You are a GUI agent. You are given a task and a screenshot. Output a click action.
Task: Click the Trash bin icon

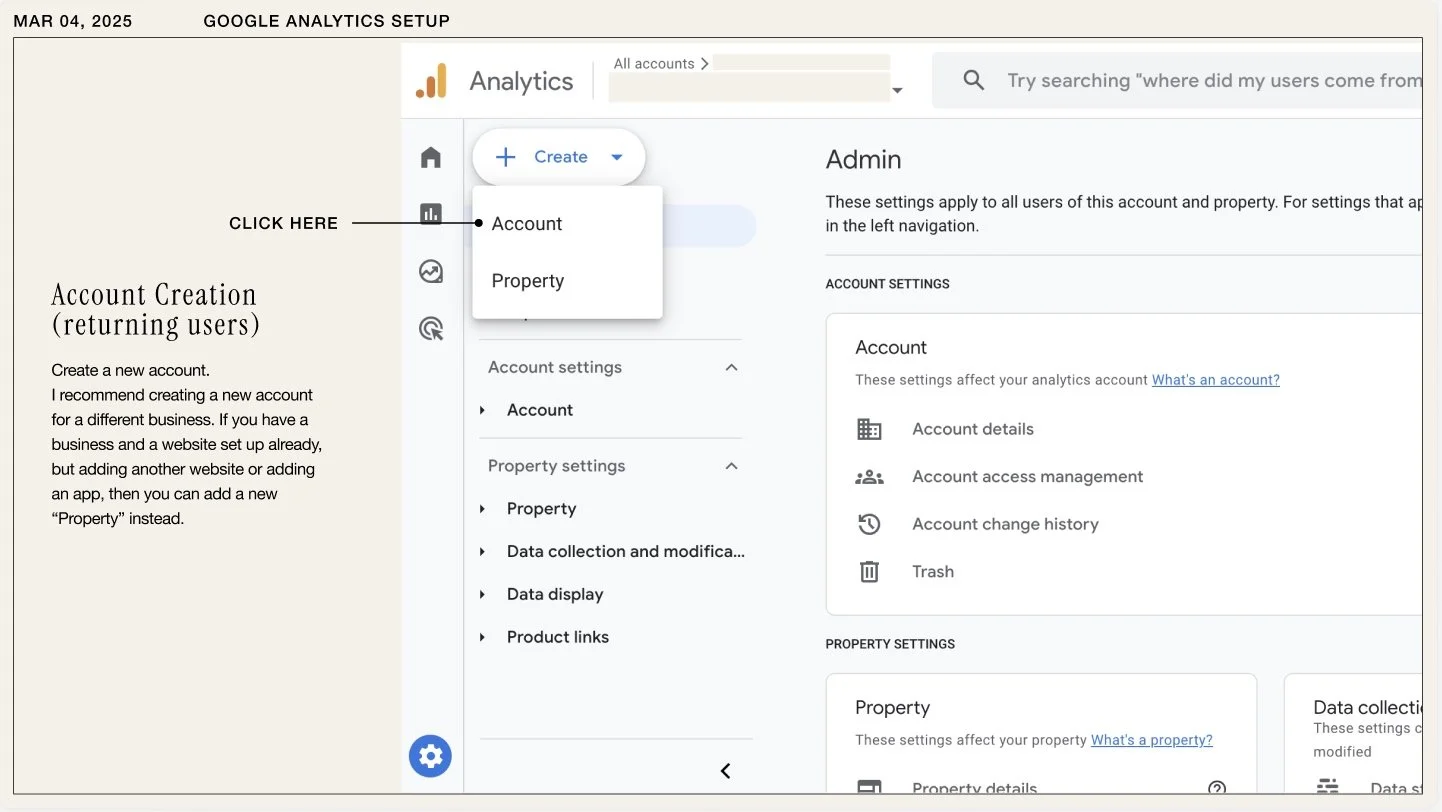(x=870, y=572)
